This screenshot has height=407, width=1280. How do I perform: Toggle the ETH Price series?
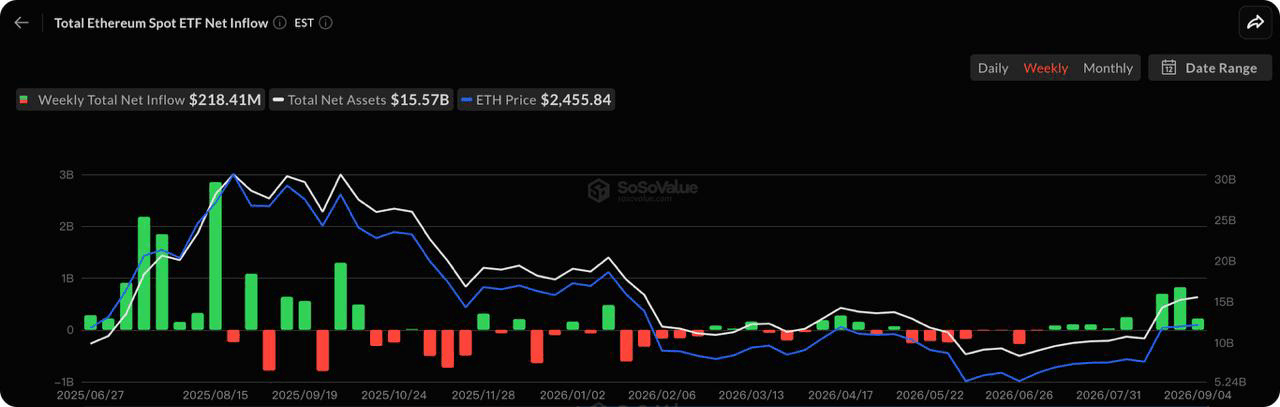[536, 100]
